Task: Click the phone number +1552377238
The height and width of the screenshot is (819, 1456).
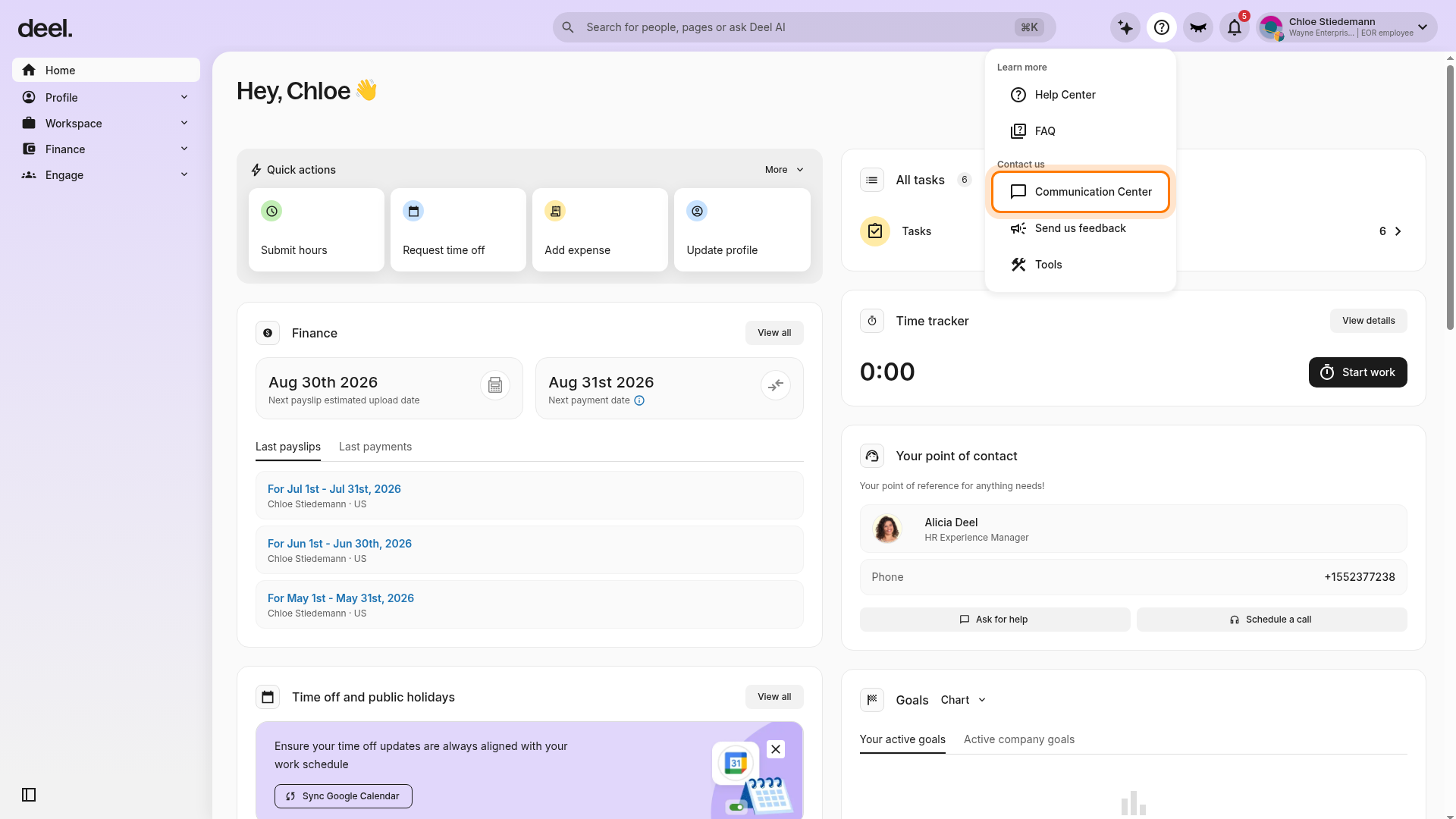Action: (1359, 577)
